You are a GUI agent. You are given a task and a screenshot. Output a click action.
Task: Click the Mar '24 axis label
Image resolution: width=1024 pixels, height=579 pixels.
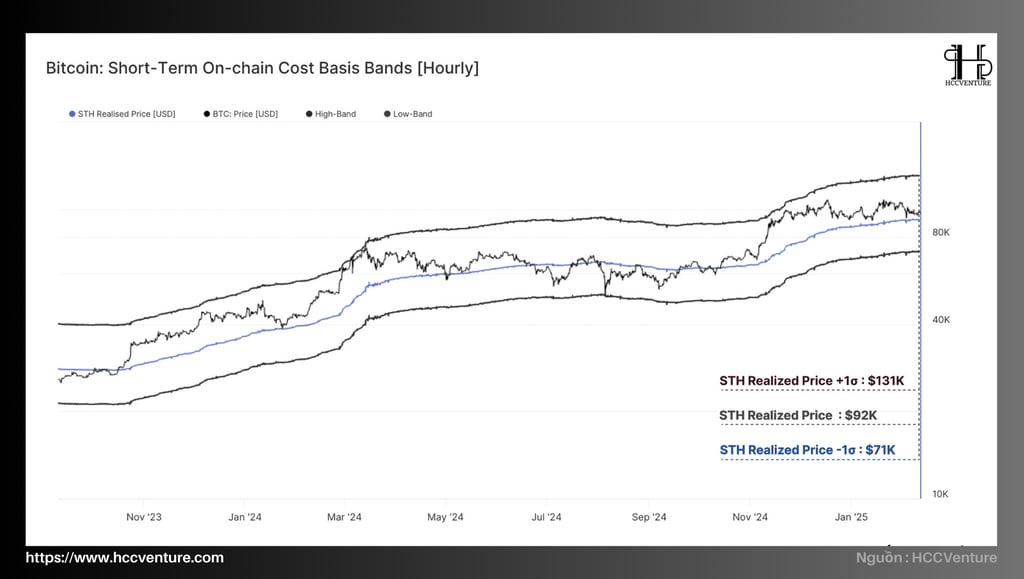[344, 517]
